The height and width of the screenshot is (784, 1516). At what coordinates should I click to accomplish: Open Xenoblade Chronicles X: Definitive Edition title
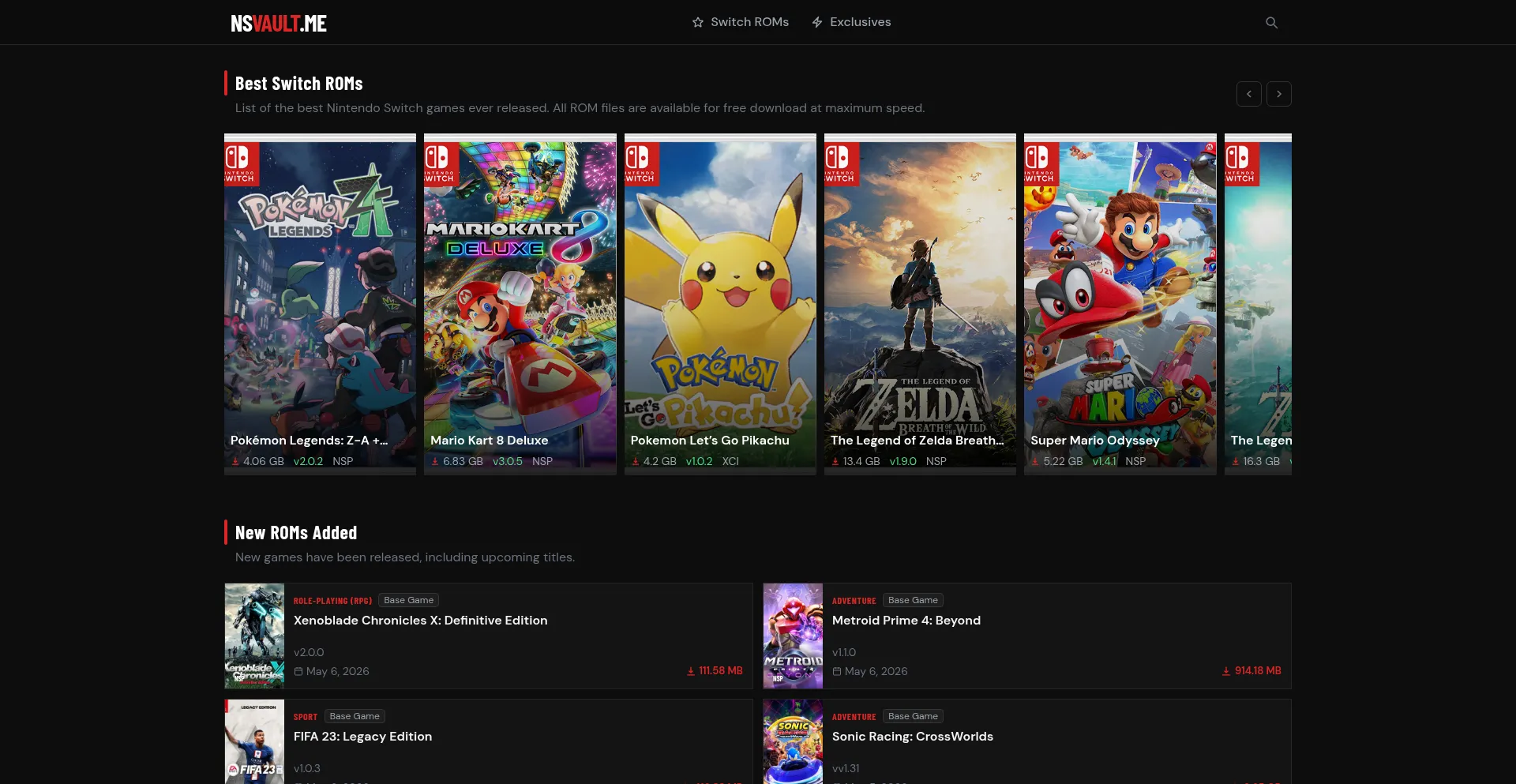click(x=420, y=621)
